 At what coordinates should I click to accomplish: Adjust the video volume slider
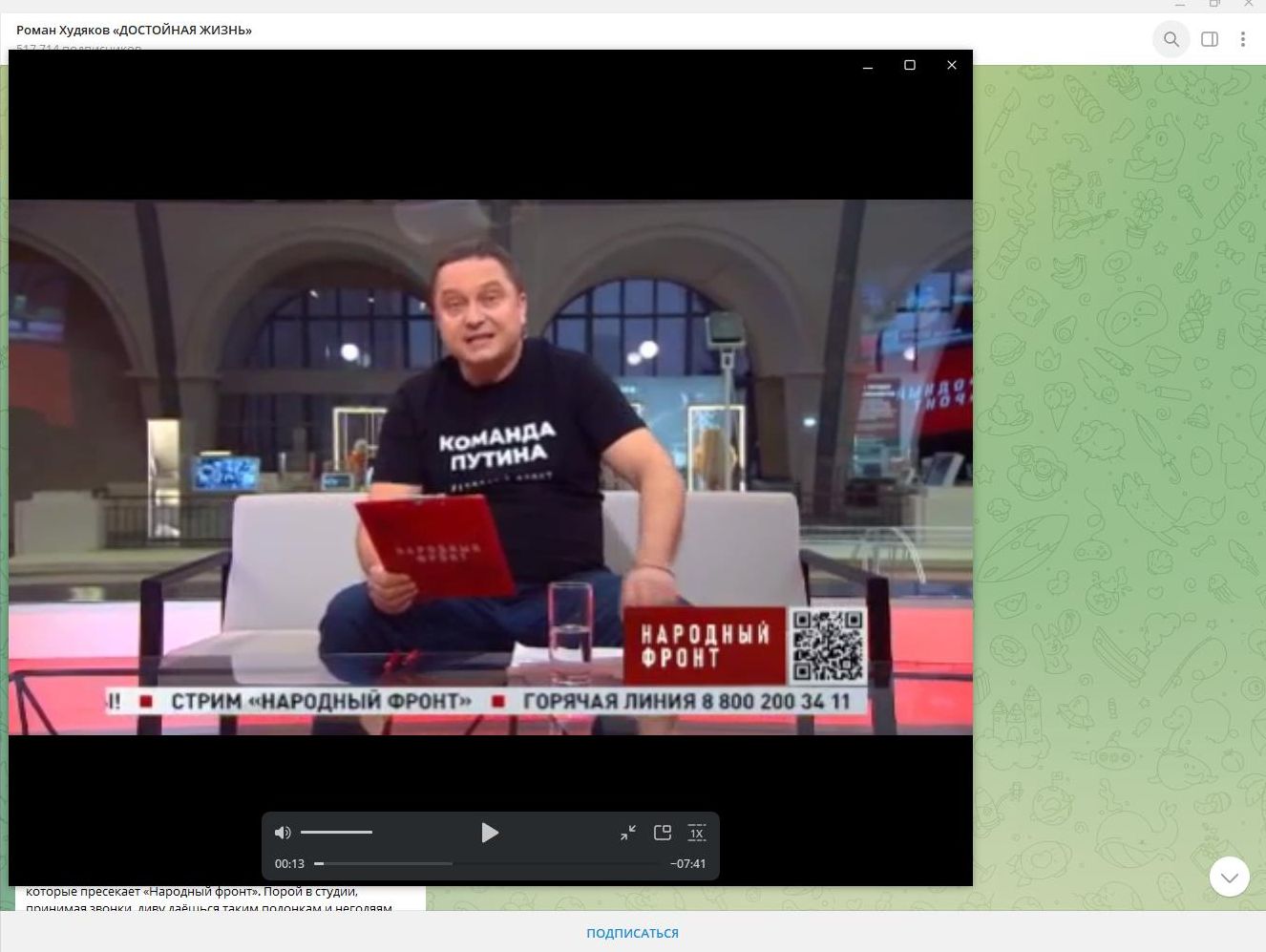click(x=336, y=833)
